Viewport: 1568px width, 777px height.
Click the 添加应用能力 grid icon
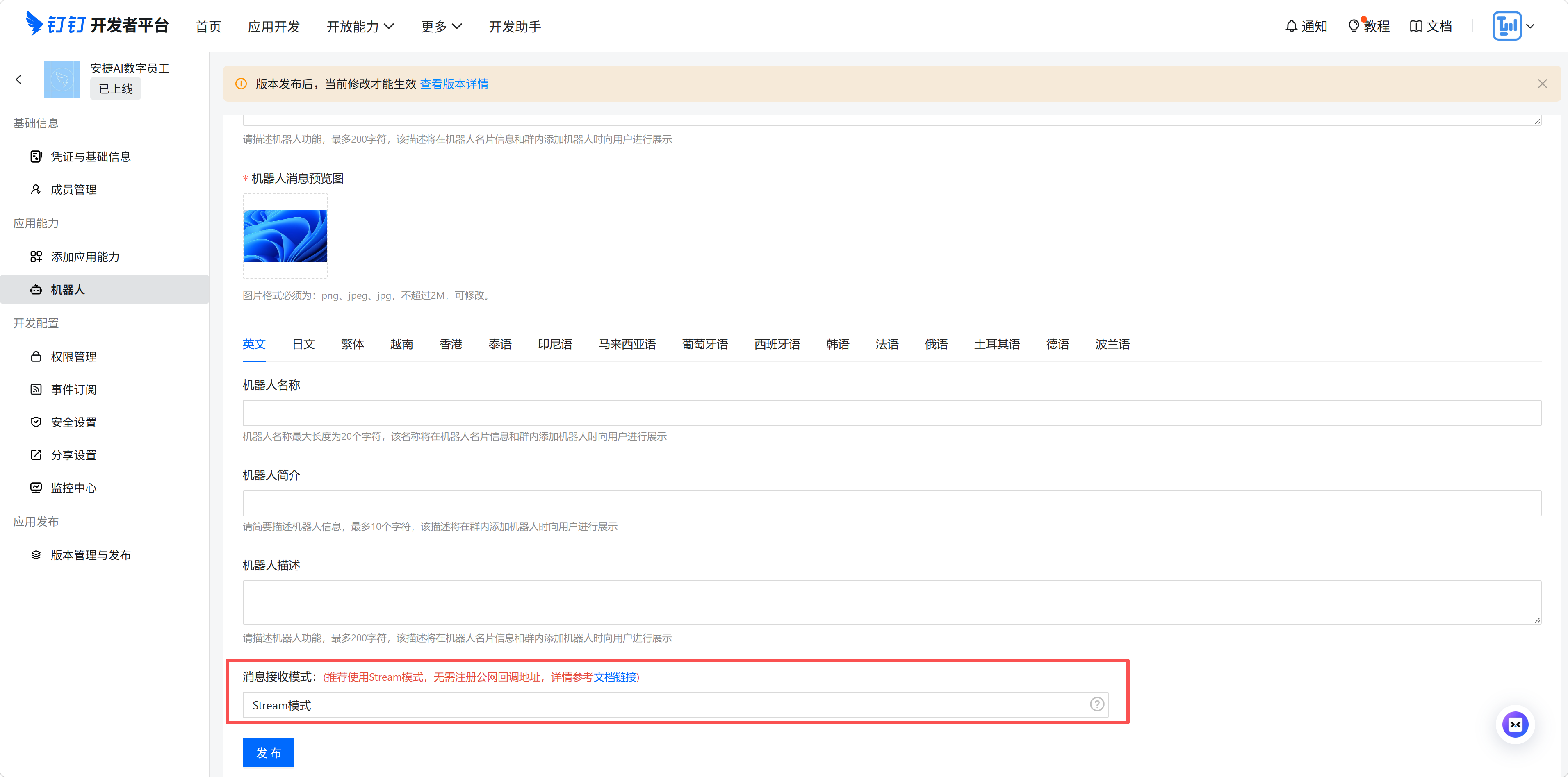tap(36, 257)
